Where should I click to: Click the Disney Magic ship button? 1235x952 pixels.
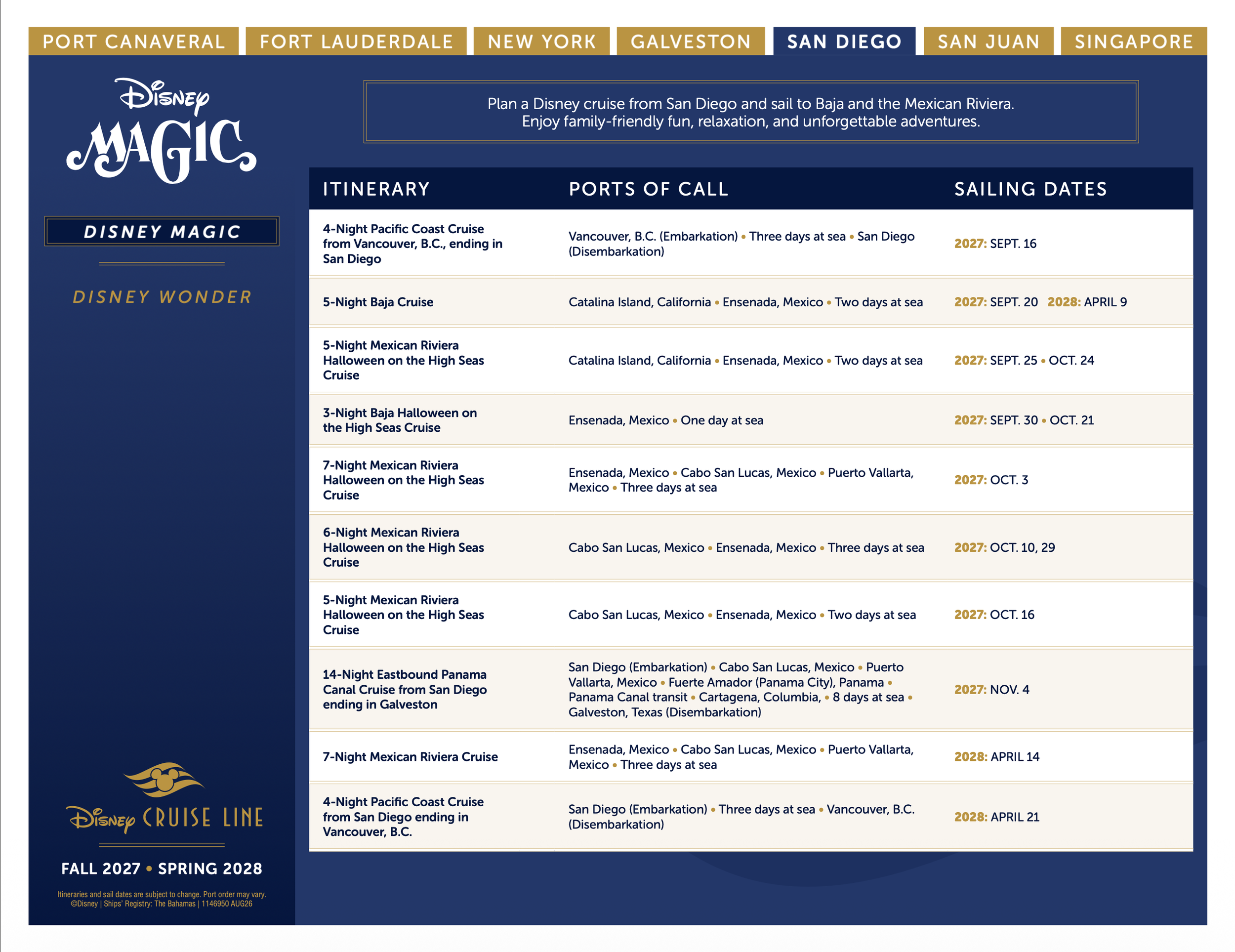click(162, 231)
